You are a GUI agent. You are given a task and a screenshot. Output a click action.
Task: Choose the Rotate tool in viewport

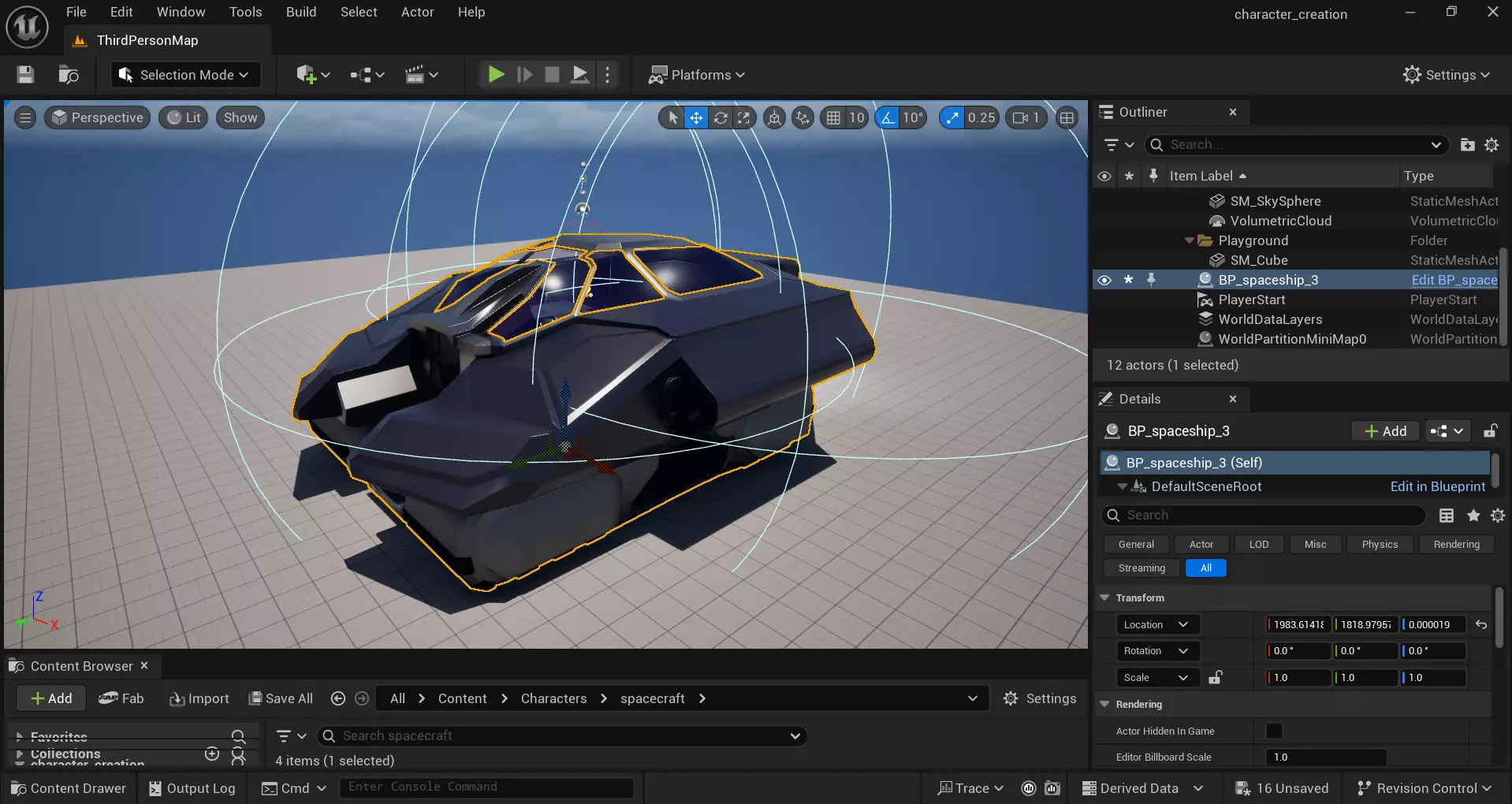tap(721, 117)
